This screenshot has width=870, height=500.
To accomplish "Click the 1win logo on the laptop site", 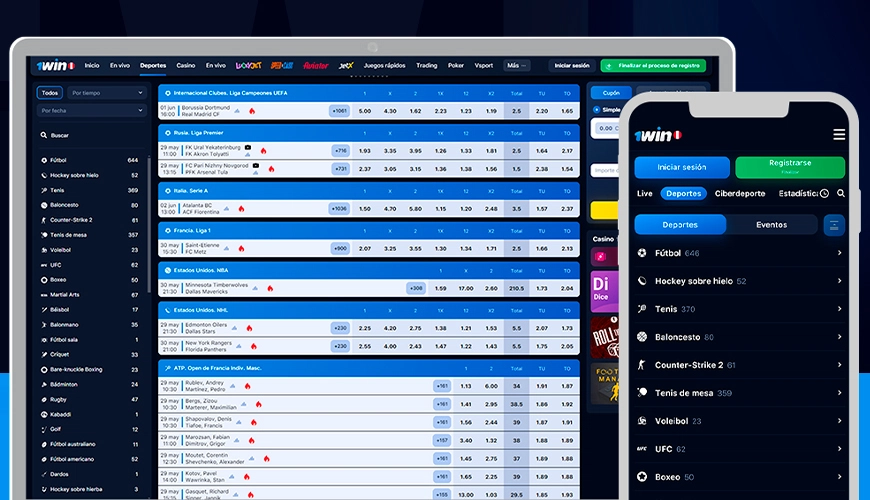I will pos(55,65).
